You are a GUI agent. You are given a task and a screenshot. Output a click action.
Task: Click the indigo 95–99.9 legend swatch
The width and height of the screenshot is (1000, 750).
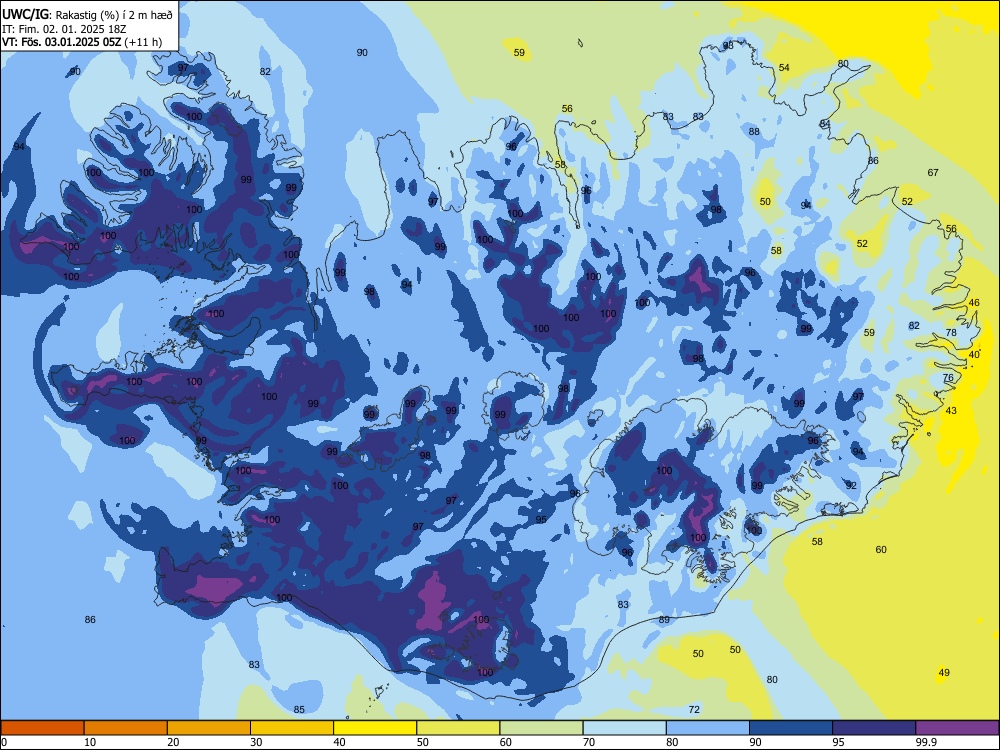(874, 728)
